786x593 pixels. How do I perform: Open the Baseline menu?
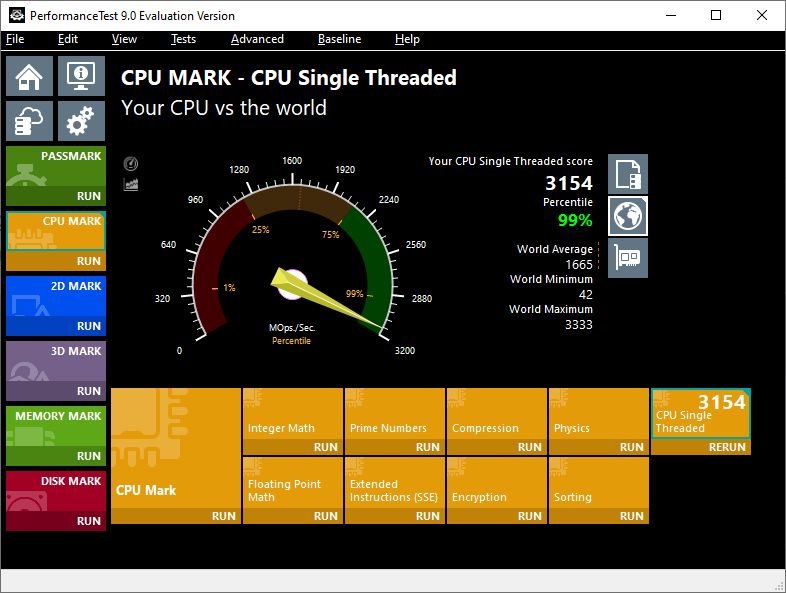pos(339,39)
